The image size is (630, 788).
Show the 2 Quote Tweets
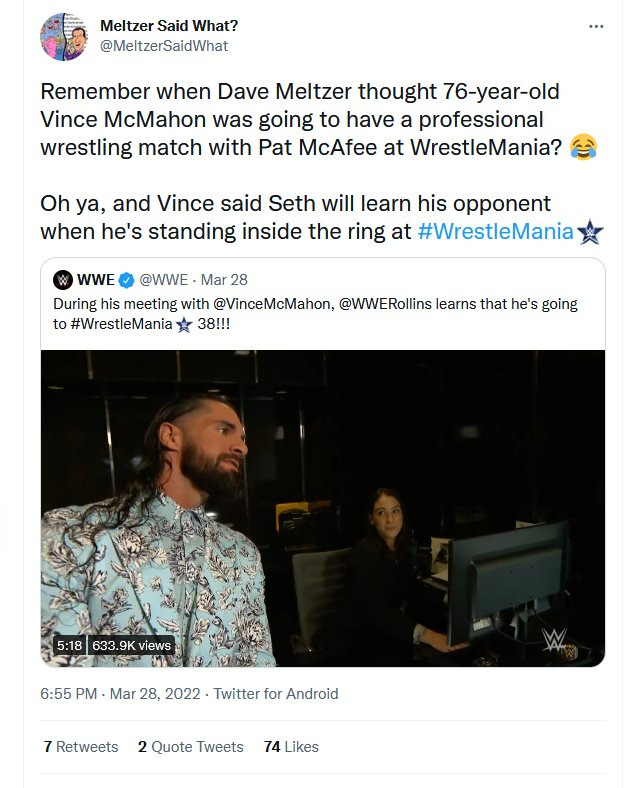pyautogui.click(x=190, y=746)
